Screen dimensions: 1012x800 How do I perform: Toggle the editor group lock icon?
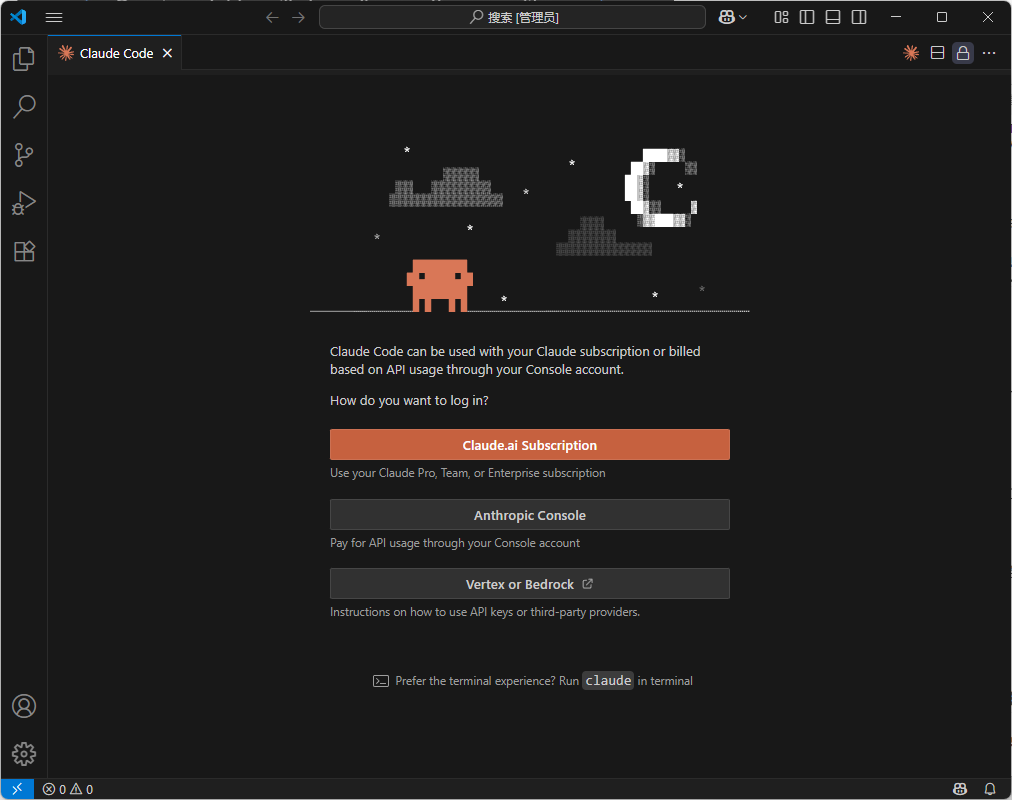pos(963,53)
